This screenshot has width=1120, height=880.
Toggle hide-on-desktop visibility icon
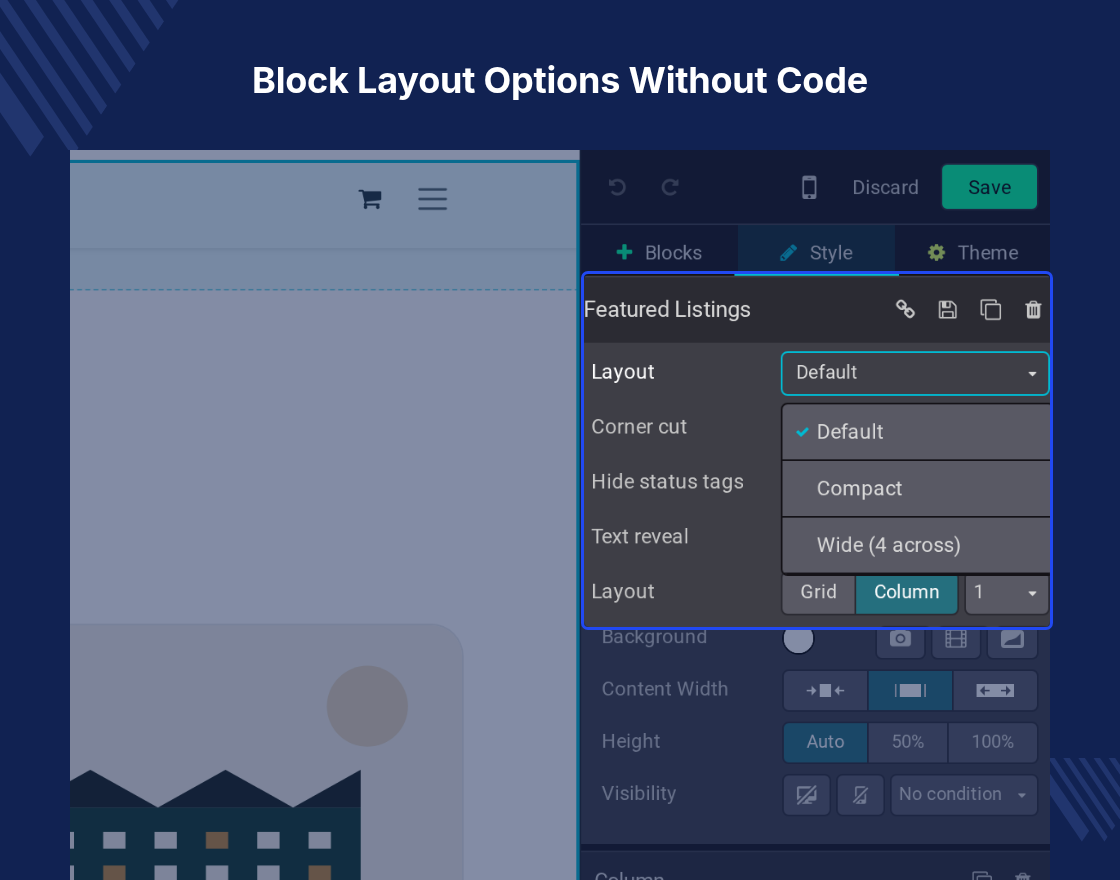[x=806, y=795]
